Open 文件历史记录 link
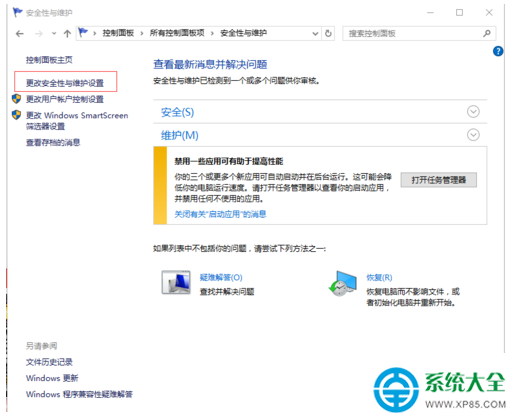This screenshot has height=415, width=508. pos(49,362)
